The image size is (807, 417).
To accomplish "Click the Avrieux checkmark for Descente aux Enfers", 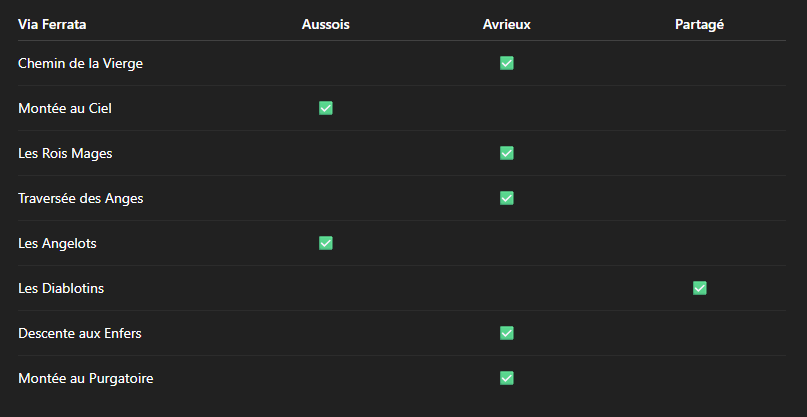I will pyautogui.click(x=506, y=333).
